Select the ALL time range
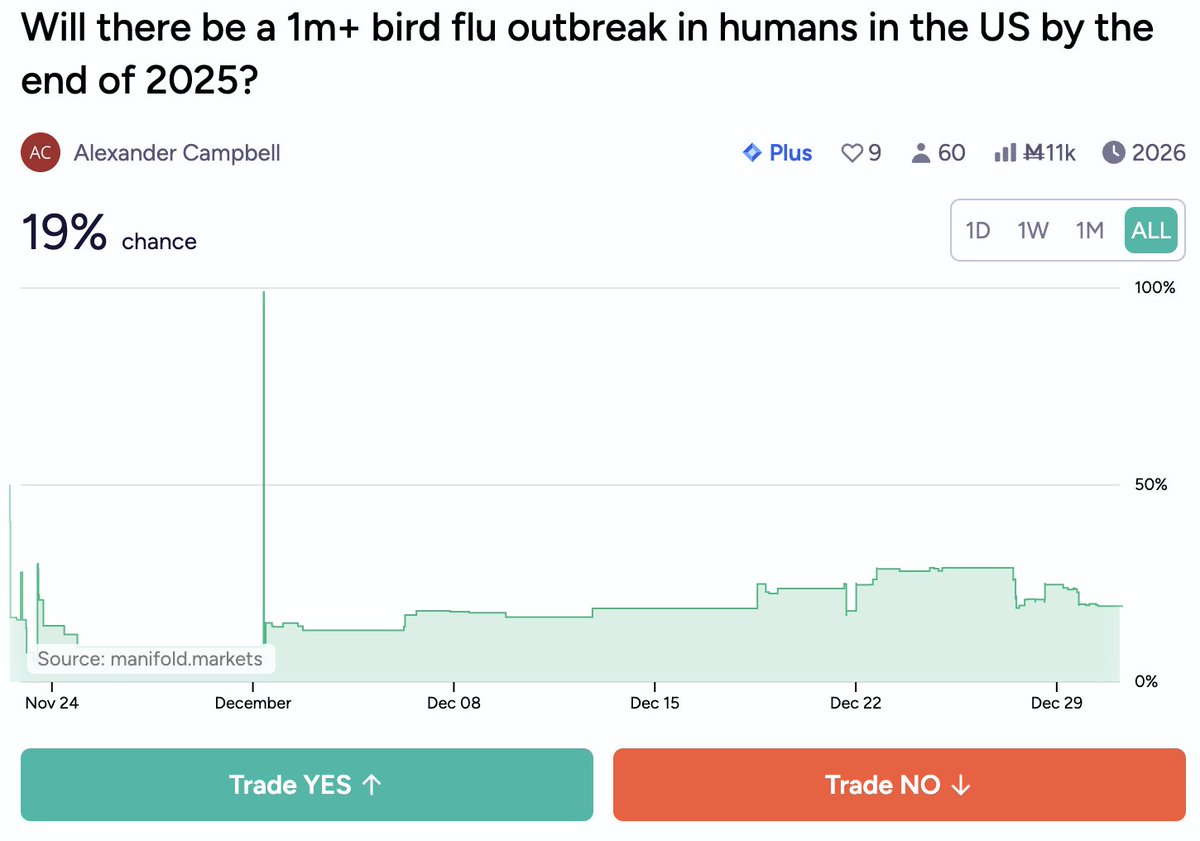 [x=1150, y=230]
